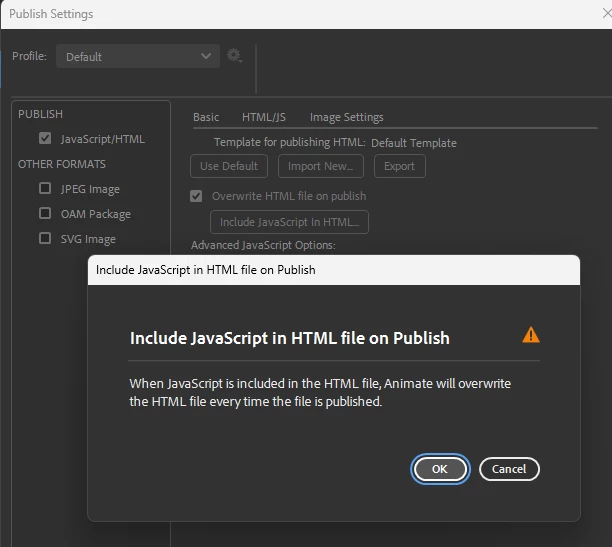Switch to the Image Settings tab
The height and width of the screenshot is (547, 612).
pyautogui.click(x=347, y=117)
